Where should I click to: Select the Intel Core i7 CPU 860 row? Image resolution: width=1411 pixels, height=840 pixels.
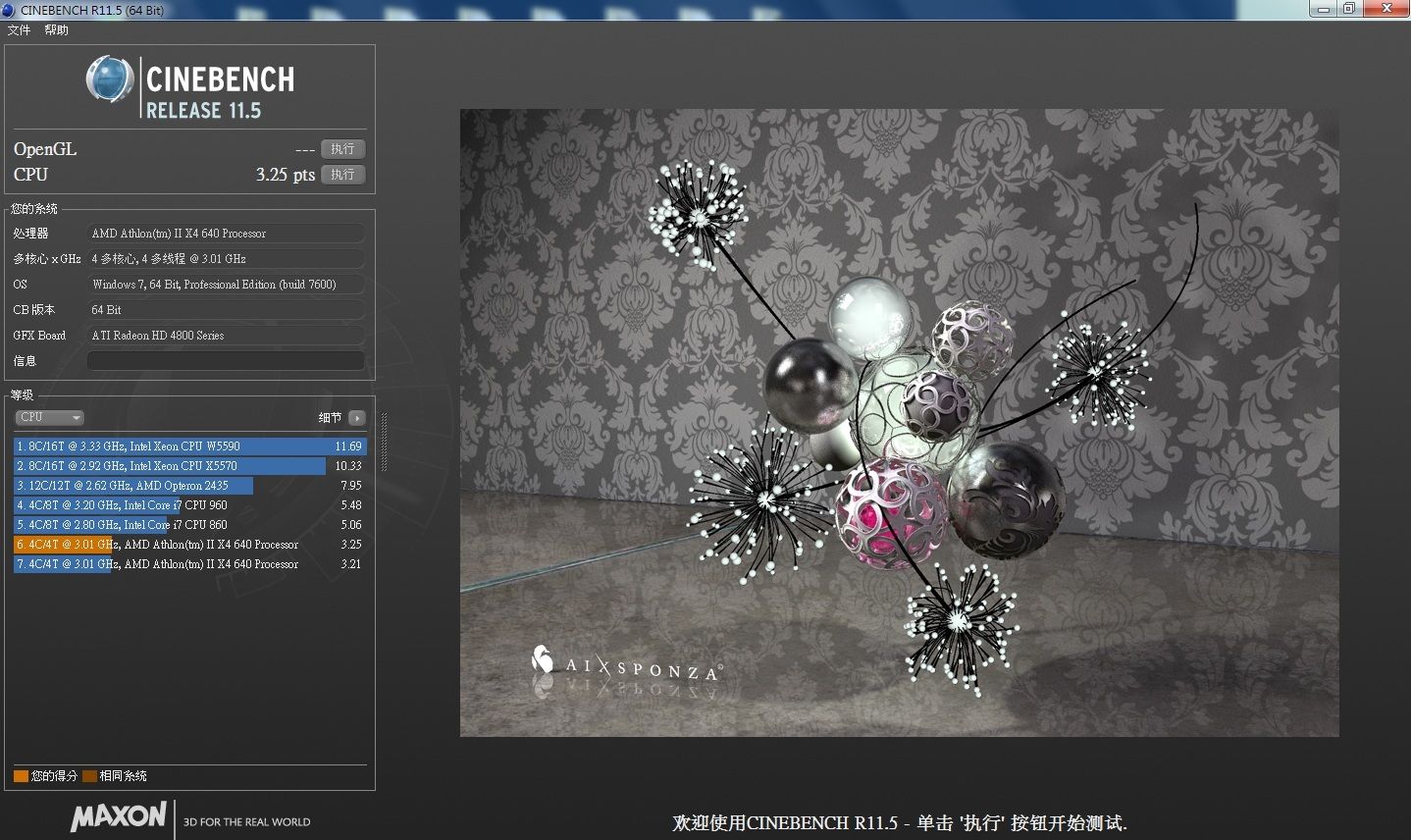coord(189,525)
